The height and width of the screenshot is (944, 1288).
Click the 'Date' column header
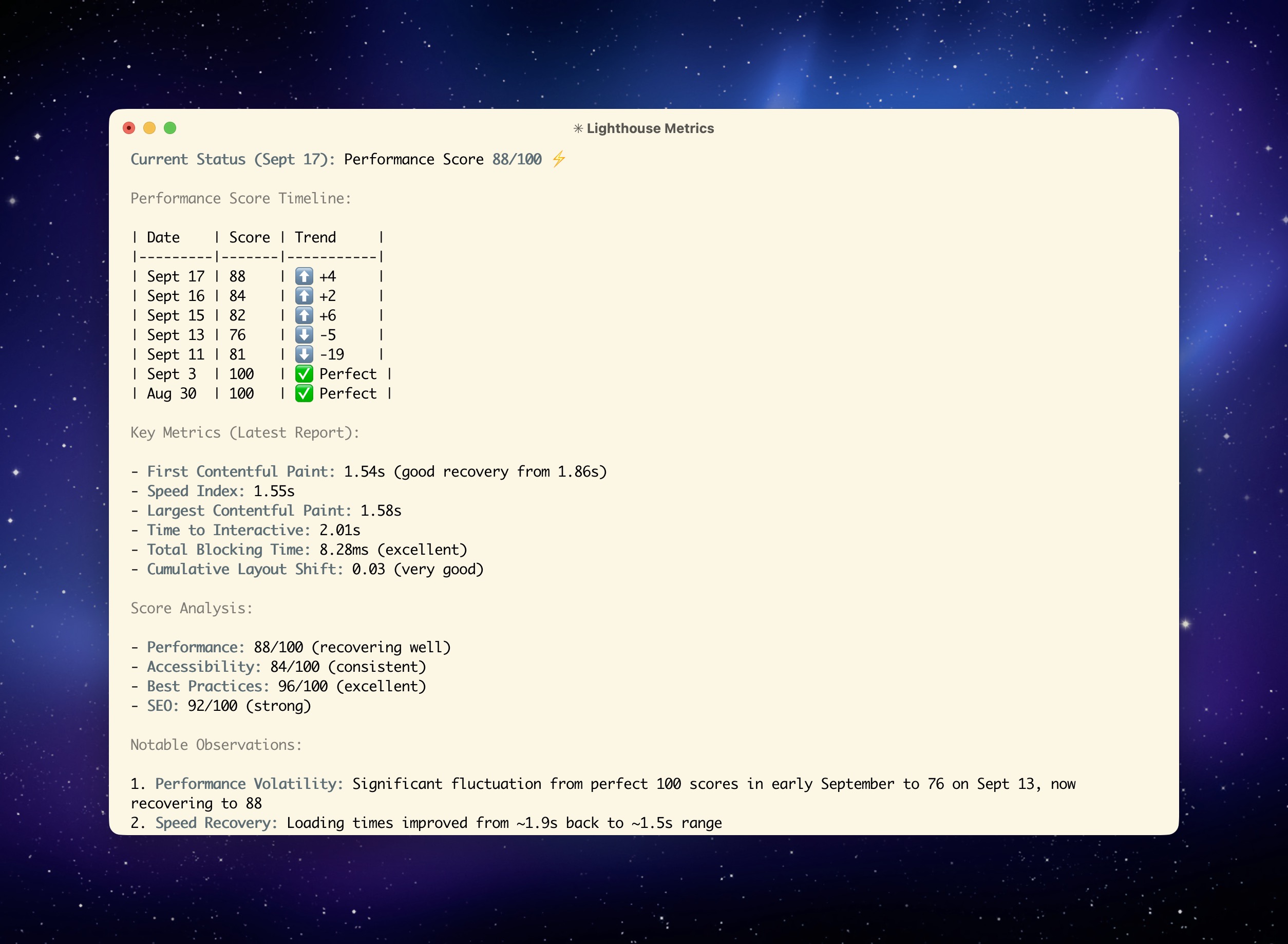coord(163,237)
